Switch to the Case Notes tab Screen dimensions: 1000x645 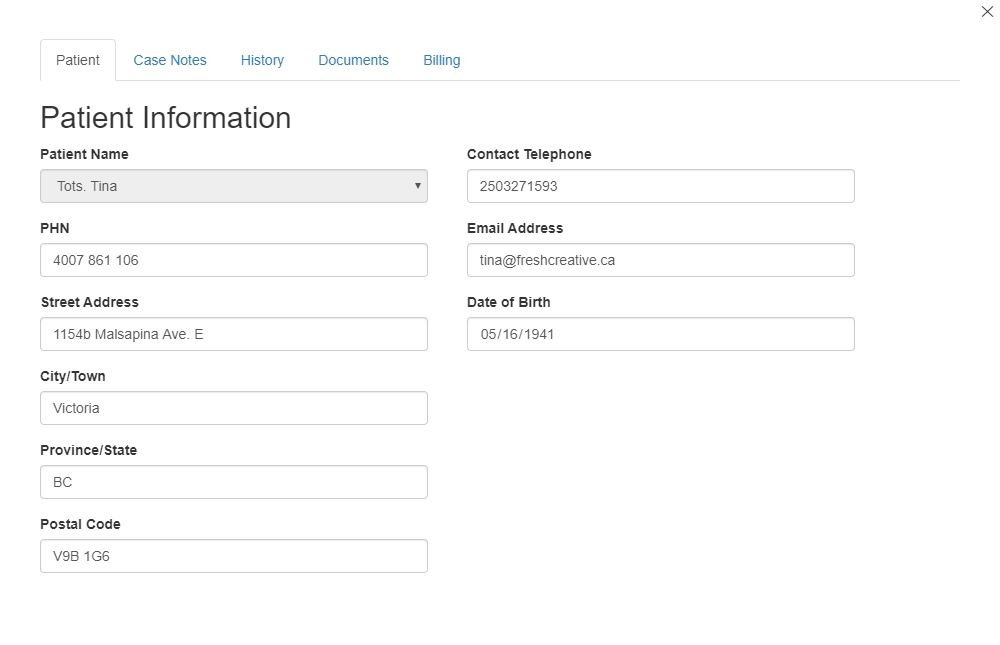pyautogui.click(x=170, y=60)
